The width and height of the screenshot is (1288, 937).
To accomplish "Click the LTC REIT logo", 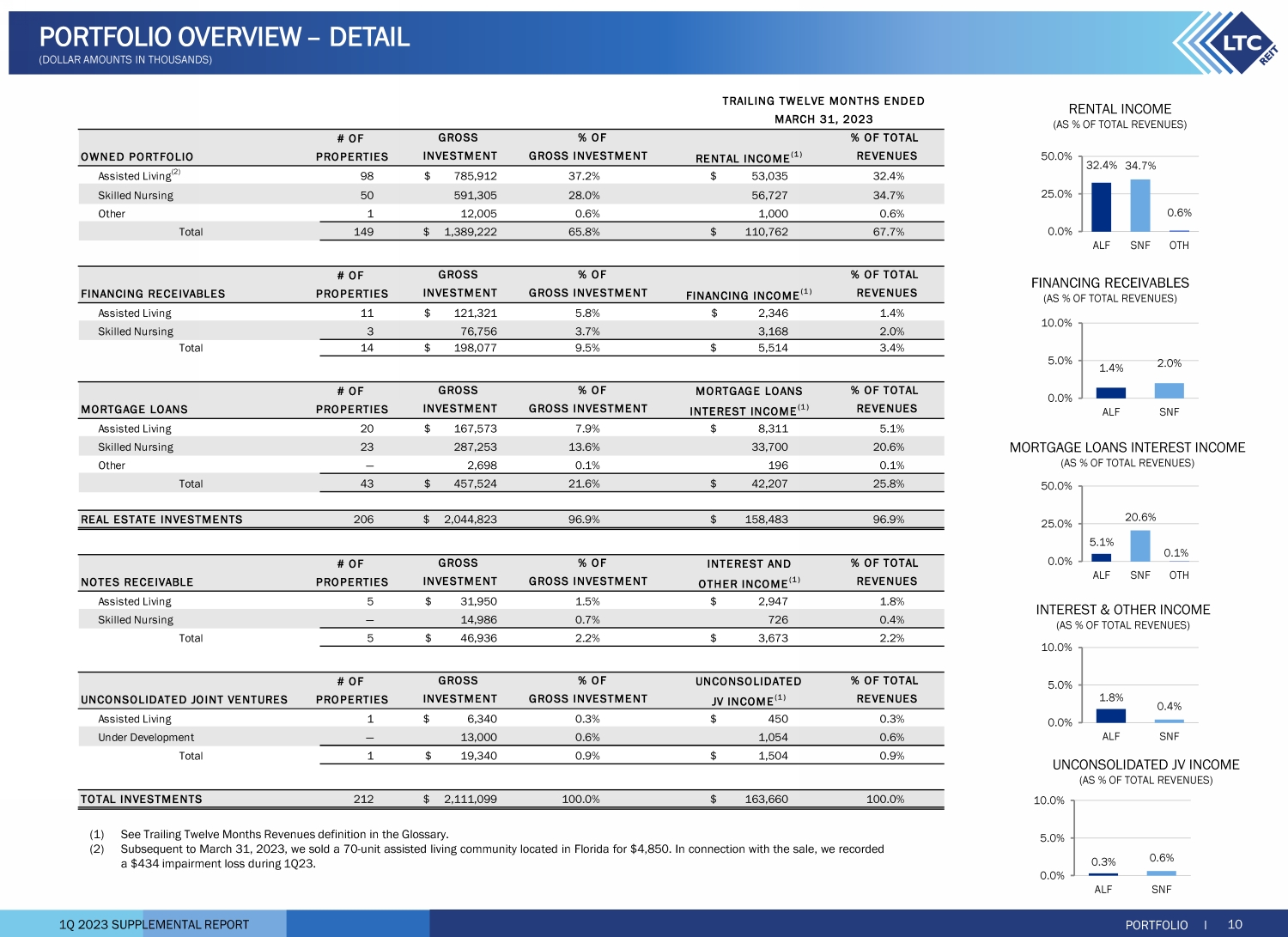I will (x=1225, y=43).
